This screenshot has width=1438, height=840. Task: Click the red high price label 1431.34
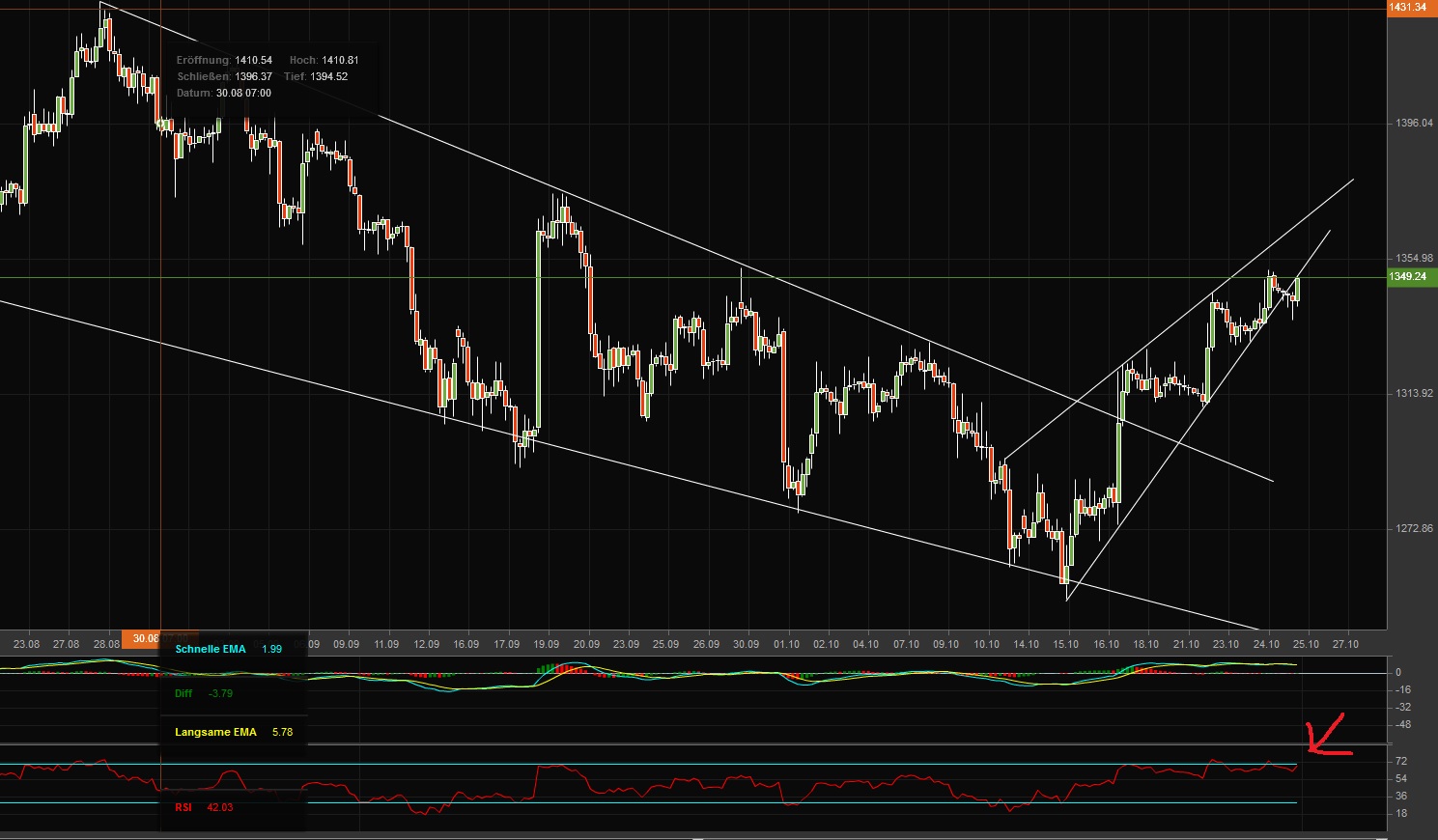pos(1408,7)
